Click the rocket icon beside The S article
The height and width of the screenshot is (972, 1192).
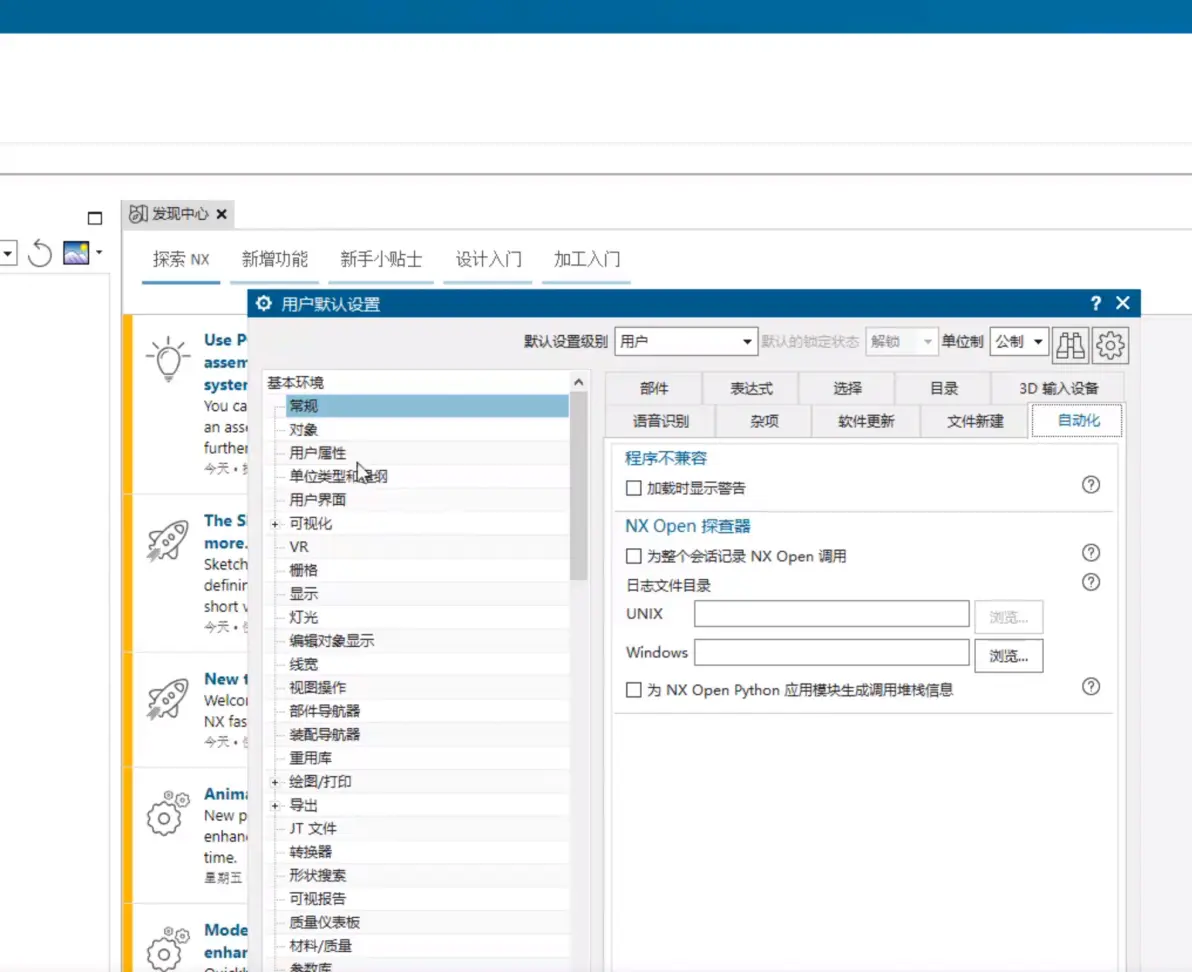(167, 540)
